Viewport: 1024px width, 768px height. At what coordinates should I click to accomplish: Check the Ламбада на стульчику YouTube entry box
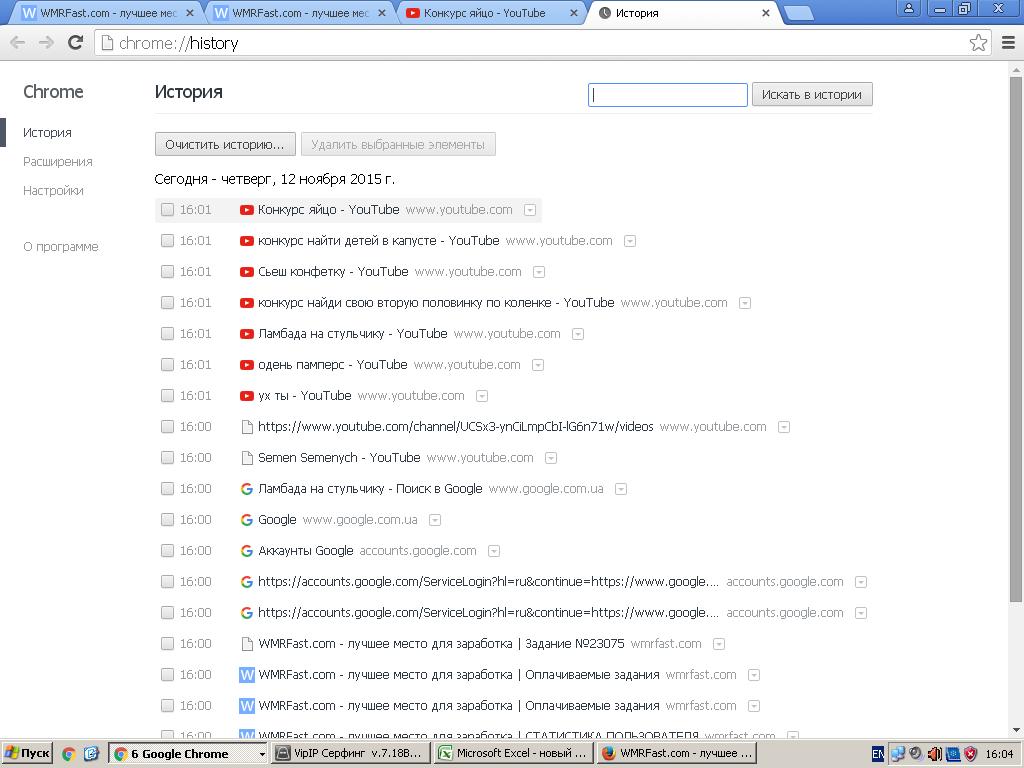[x=167, y=334]
